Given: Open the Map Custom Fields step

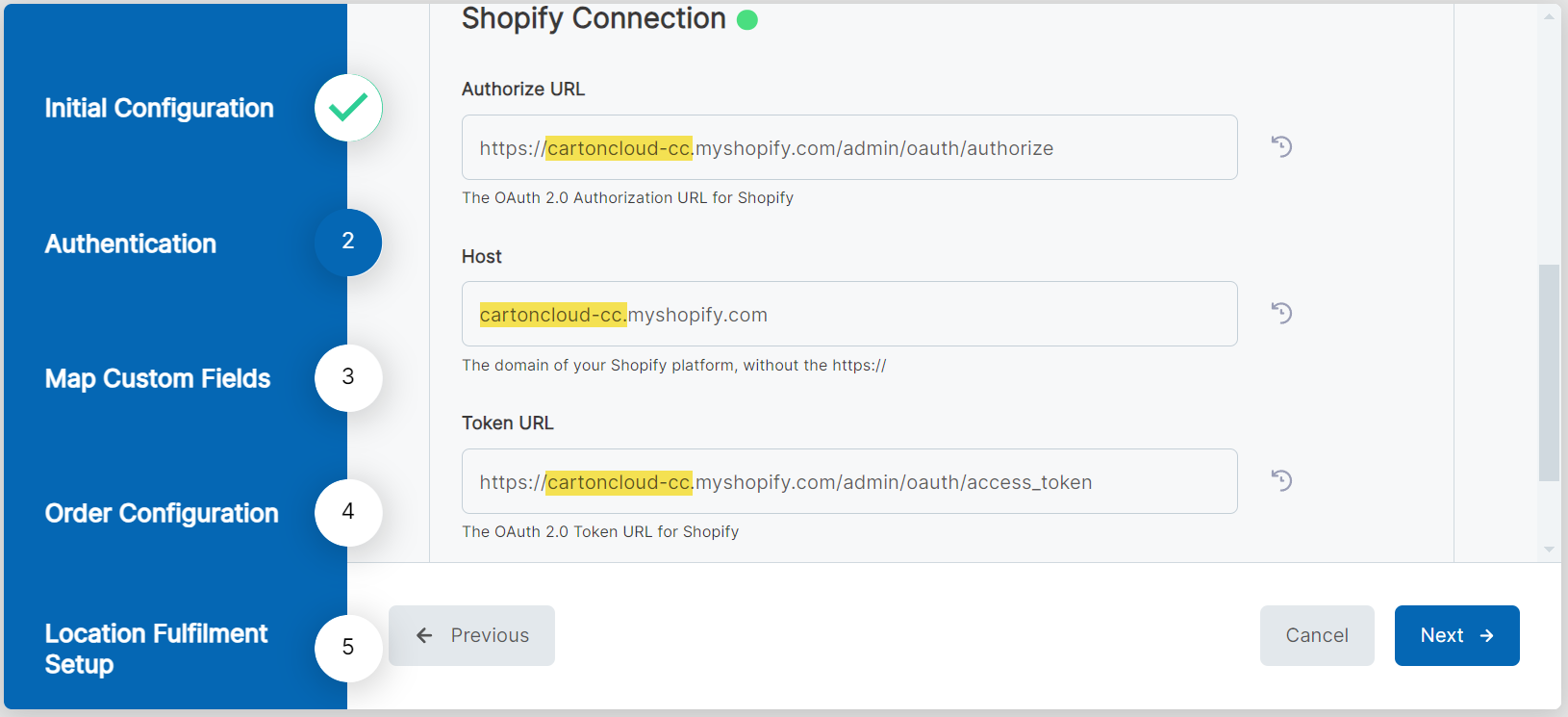Looking at the screenshot, I should pyautogui.click(x=157, y=378).
